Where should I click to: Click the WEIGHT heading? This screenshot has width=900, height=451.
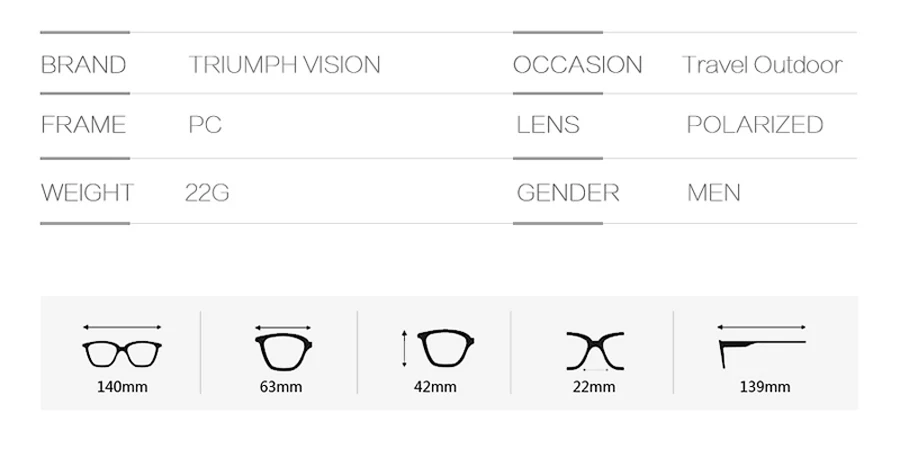point(87,192)
